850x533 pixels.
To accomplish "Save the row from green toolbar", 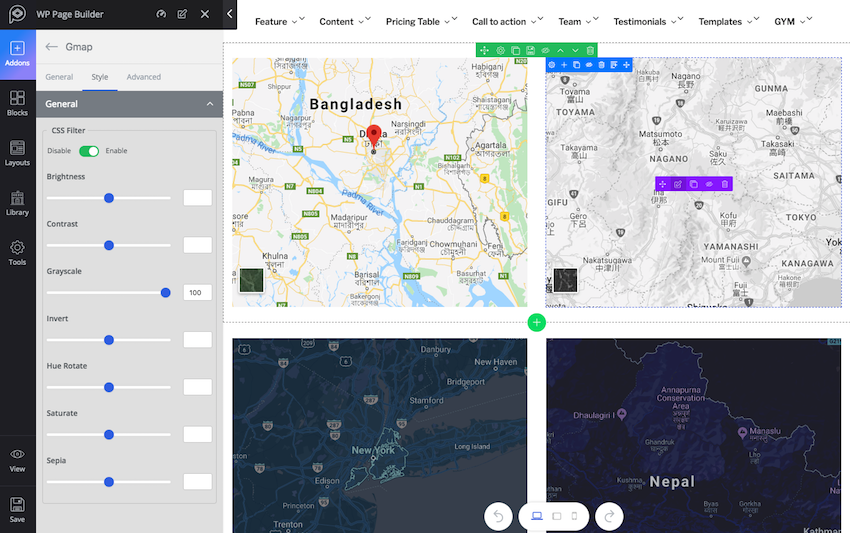I will point(531,50).
